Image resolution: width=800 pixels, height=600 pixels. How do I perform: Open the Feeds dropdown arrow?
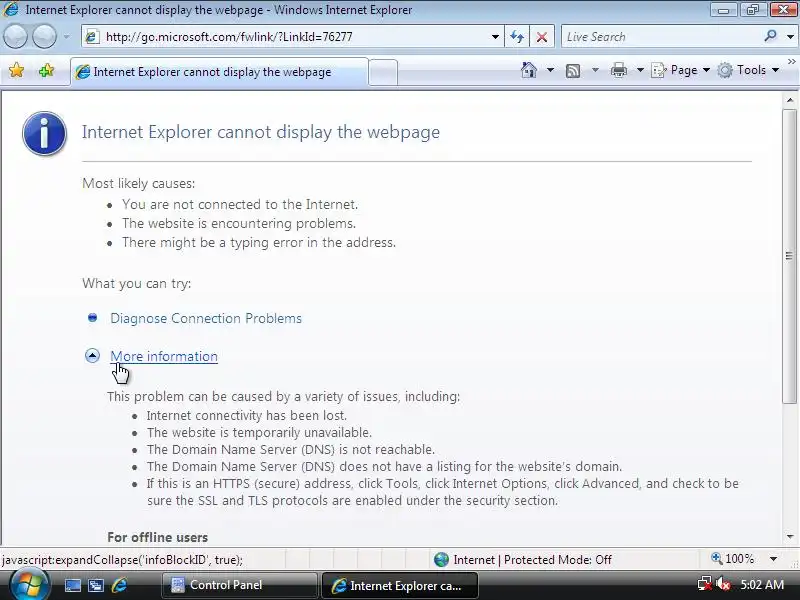(x=595, y=70)
